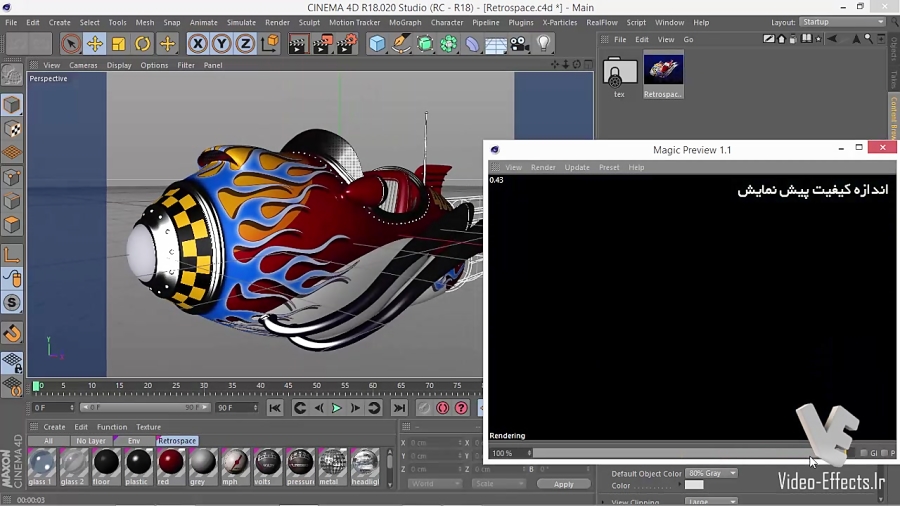This screenshot has width=900, height=506.
Task: Expand the Color parameter arrow
Action: [x=680, y=485]
